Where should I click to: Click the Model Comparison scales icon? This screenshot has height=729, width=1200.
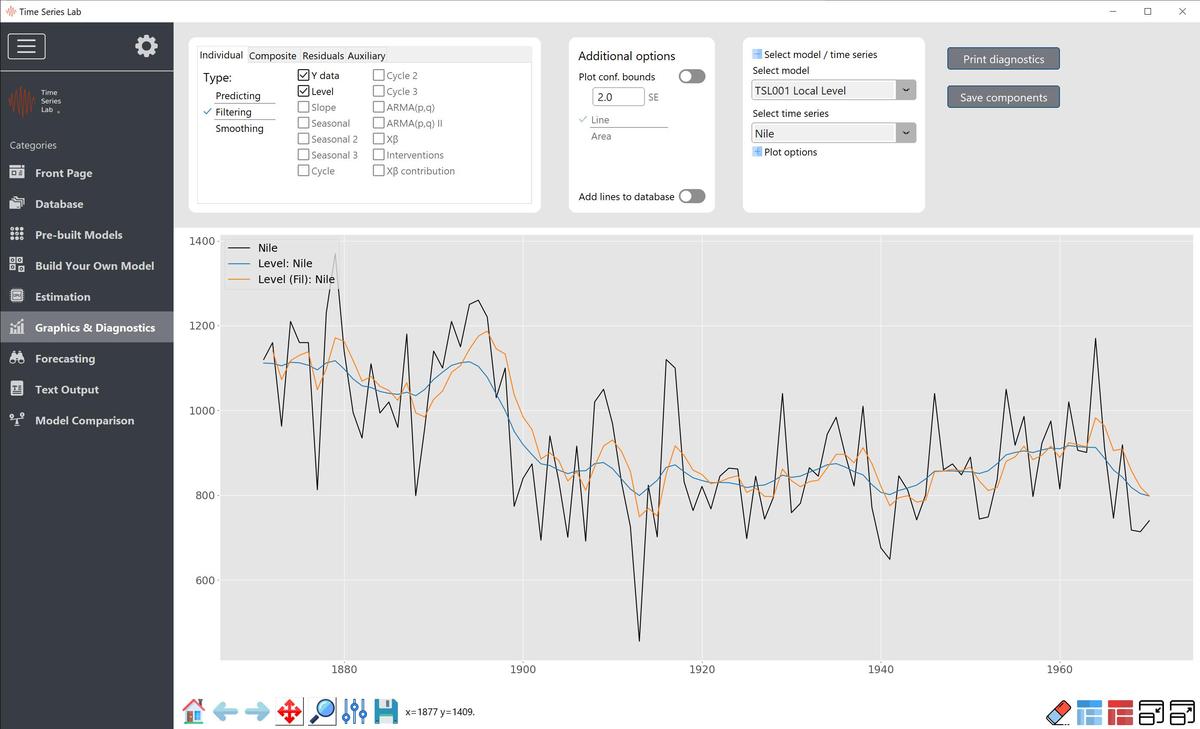pos(17,420)
